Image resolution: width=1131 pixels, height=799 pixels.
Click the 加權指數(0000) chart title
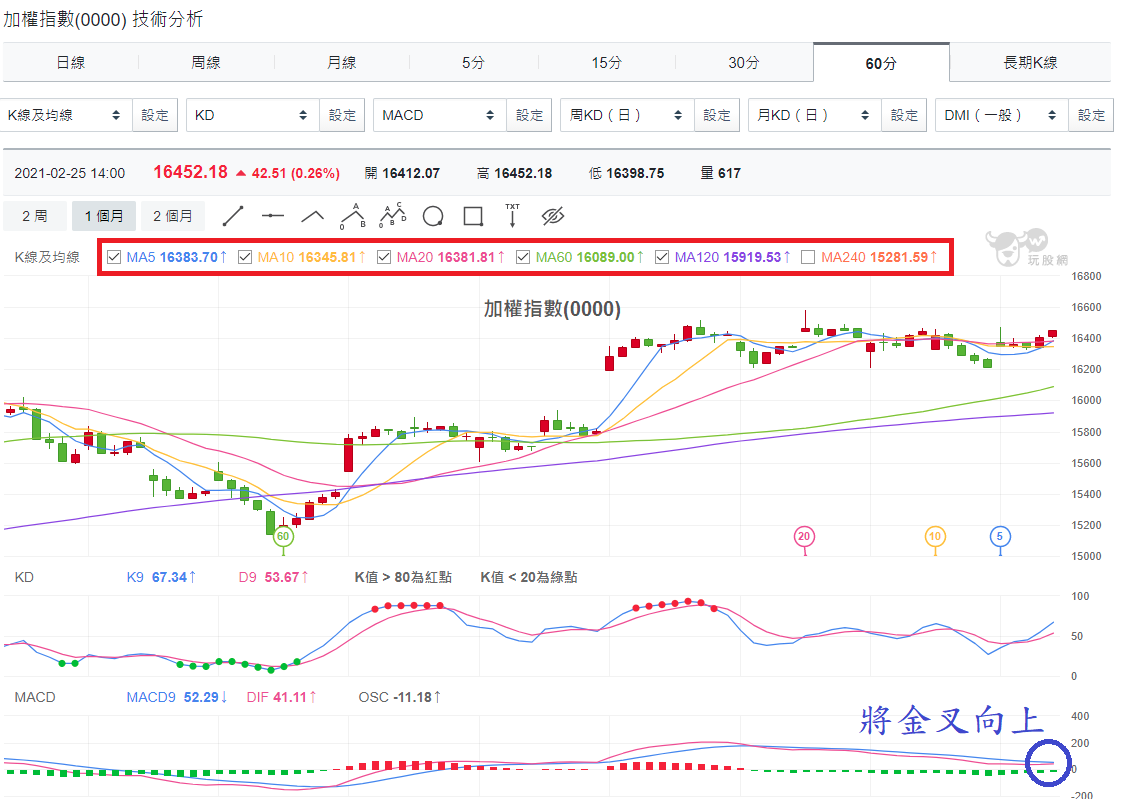pos(552,309)
